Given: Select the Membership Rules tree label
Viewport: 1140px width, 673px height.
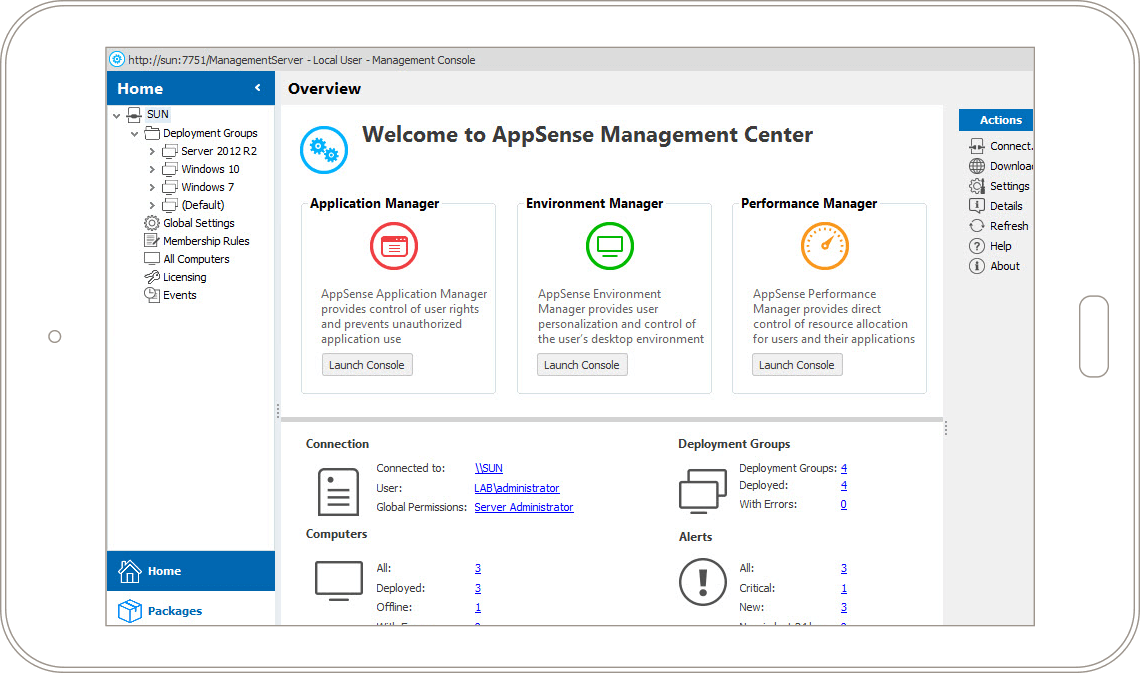Looking at the screenshot, I should click(x=206, y=241).
